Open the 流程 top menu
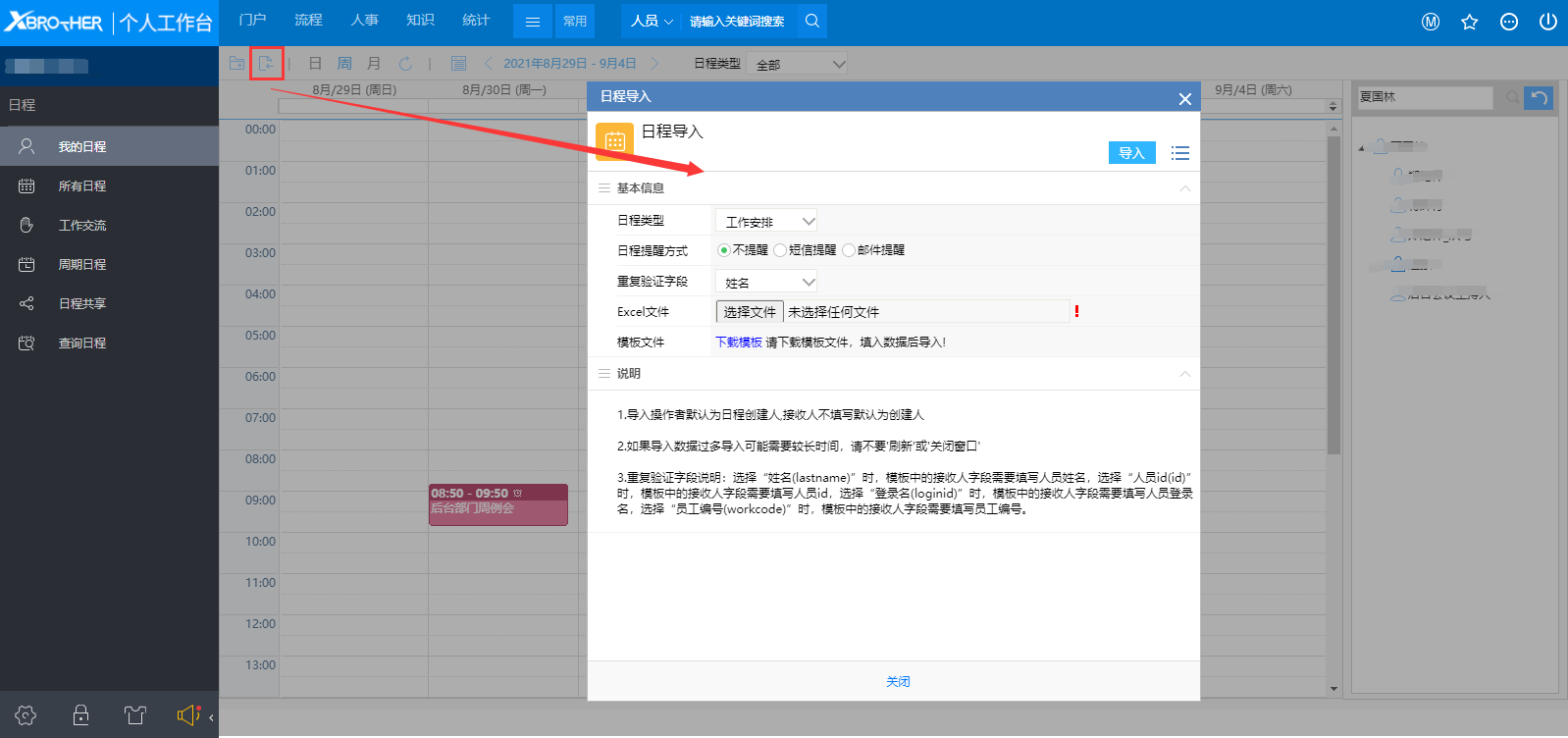1568x738 pixels. click(x=308, y=21)
